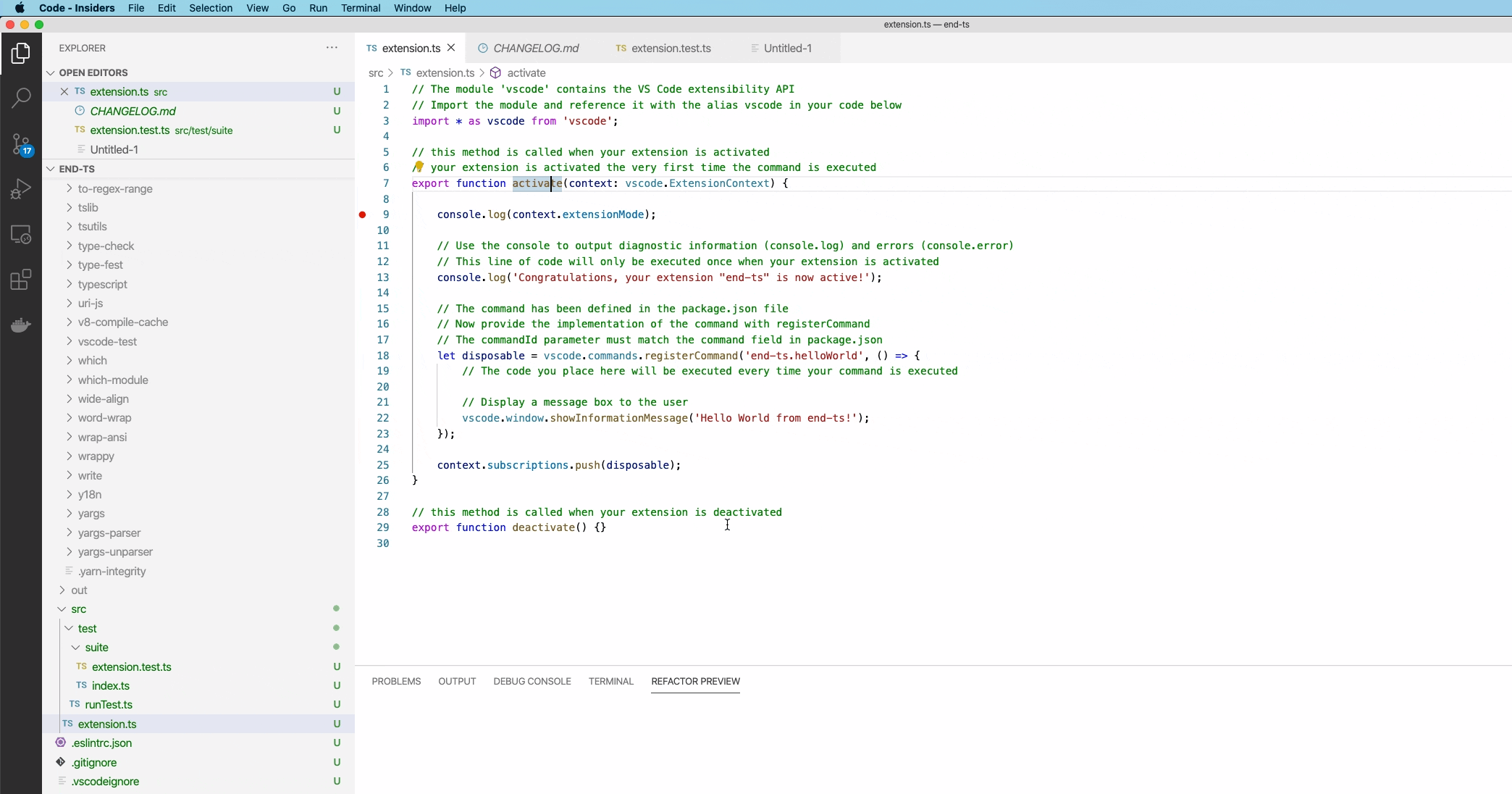Viewport: 1512px width, 794px height.
Task: Collapse the src folder in tree
Action: (62, 609)
